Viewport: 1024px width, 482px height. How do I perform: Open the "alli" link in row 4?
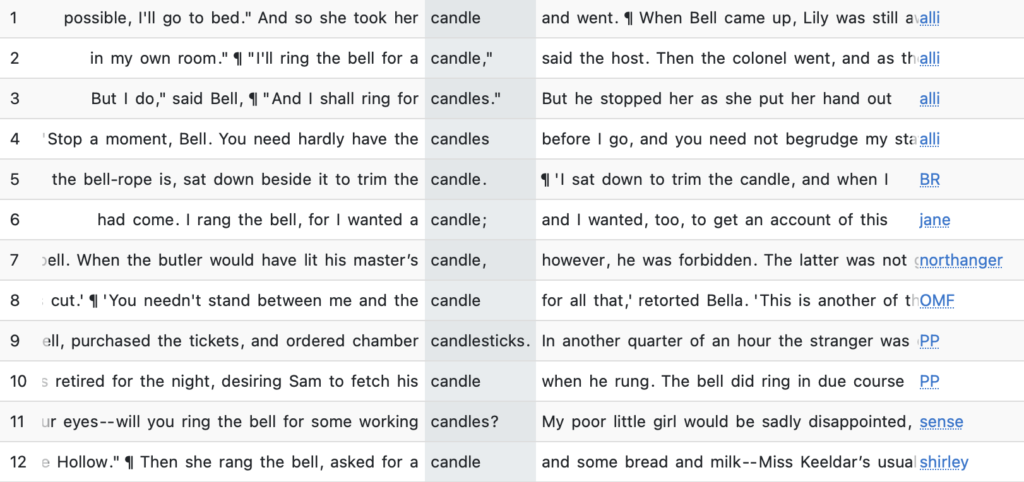click(929, 139)
